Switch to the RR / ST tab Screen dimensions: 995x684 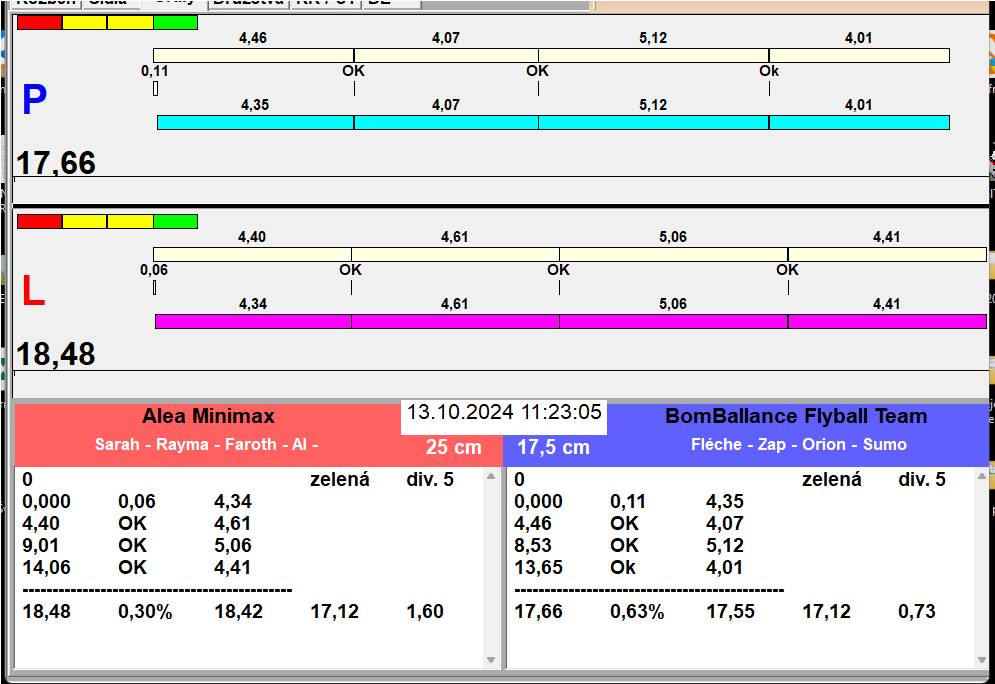tap(324, 3)
